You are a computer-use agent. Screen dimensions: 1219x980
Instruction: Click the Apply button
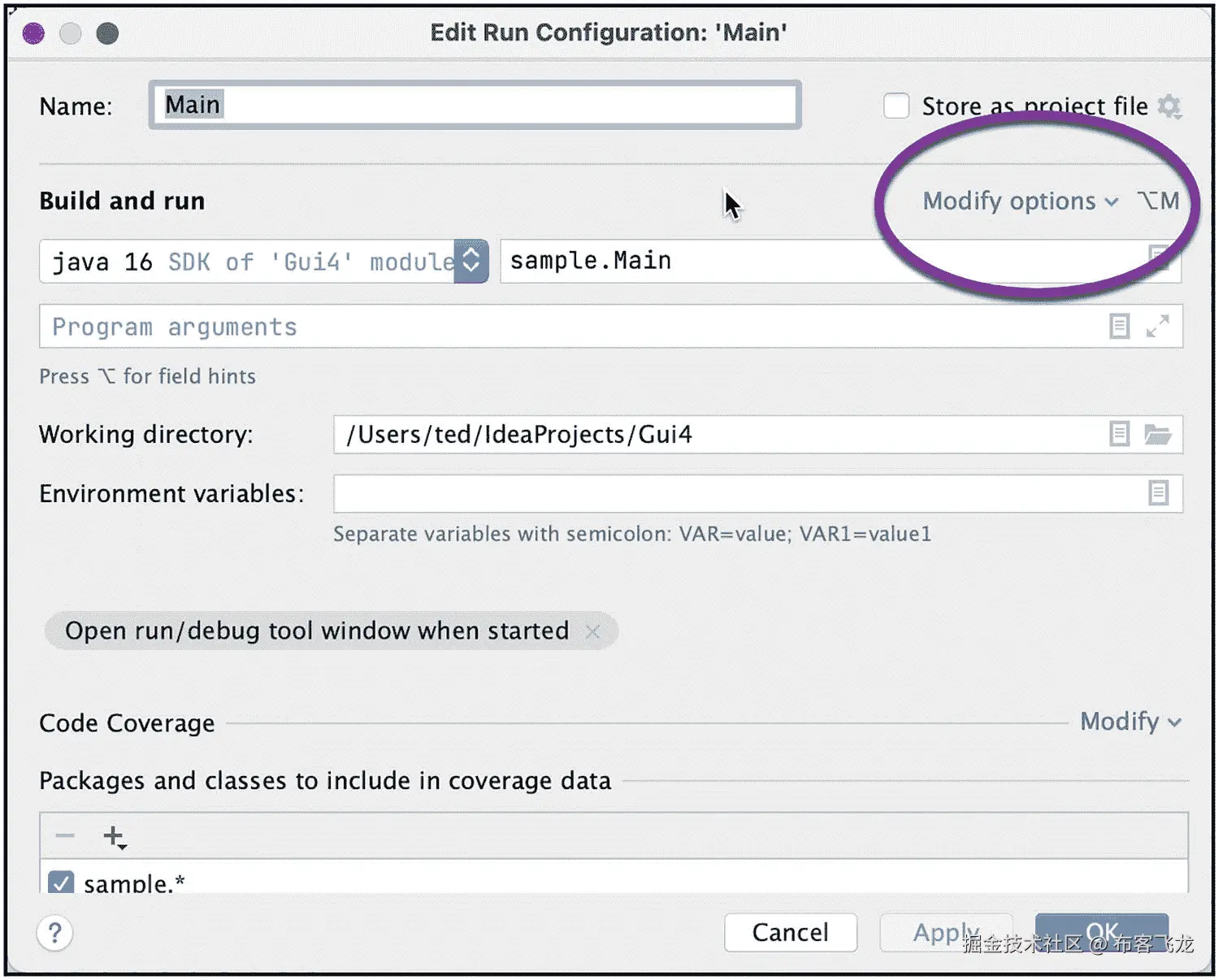(x=947, y=933)
